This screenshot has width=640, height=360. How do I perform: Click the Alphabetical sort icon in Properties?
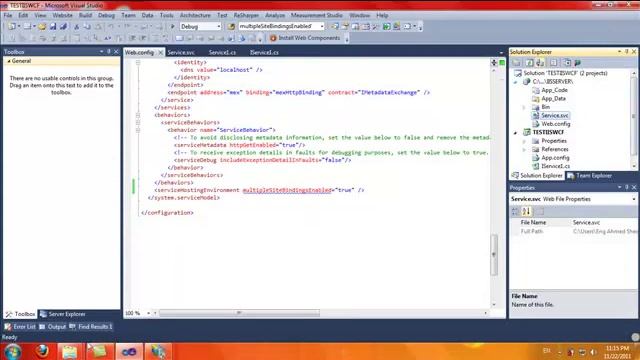(x=526, y=211)
